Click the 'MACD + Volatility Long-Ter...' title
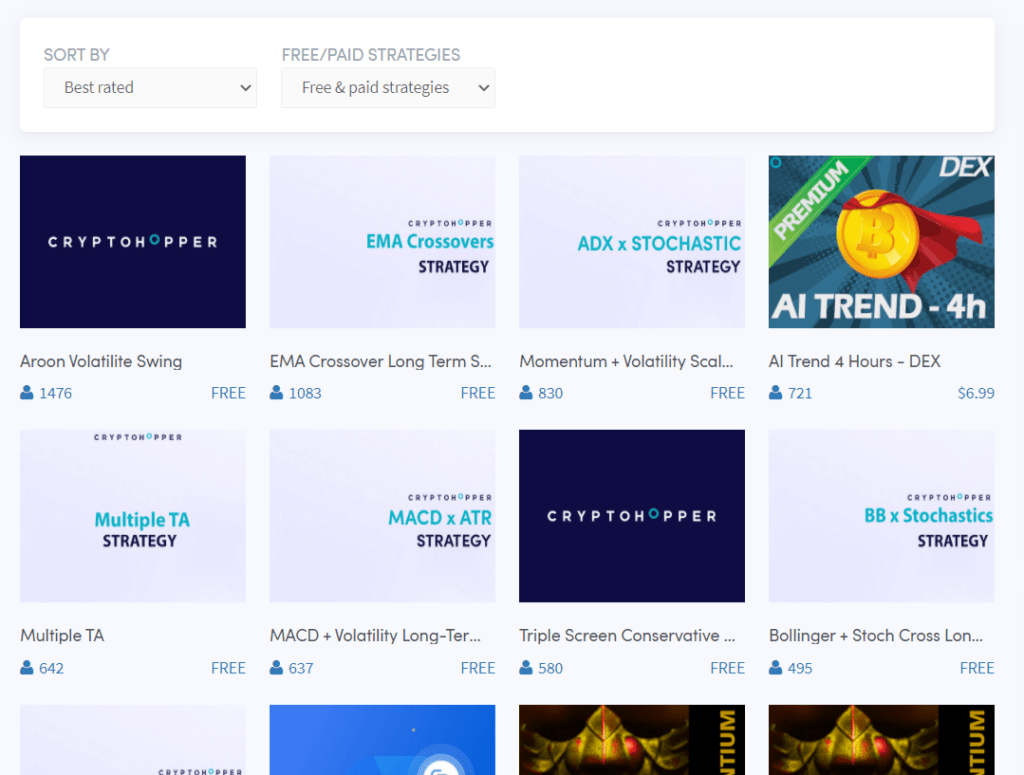 pyautogui.click(x=375, y=635)
